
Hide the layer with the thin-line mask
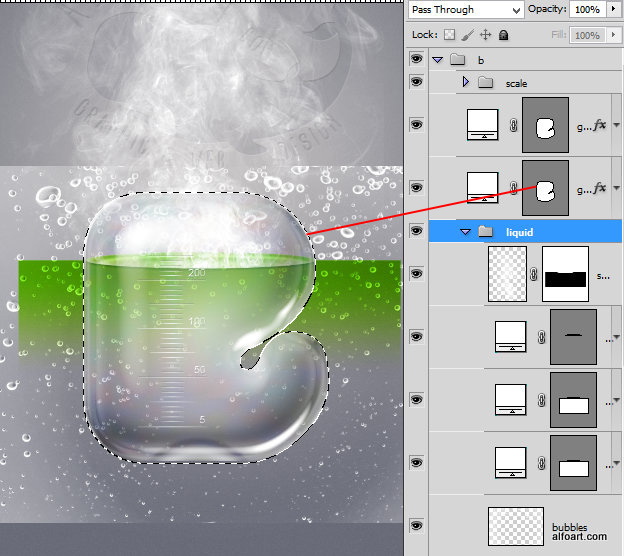tap(416, 337)
